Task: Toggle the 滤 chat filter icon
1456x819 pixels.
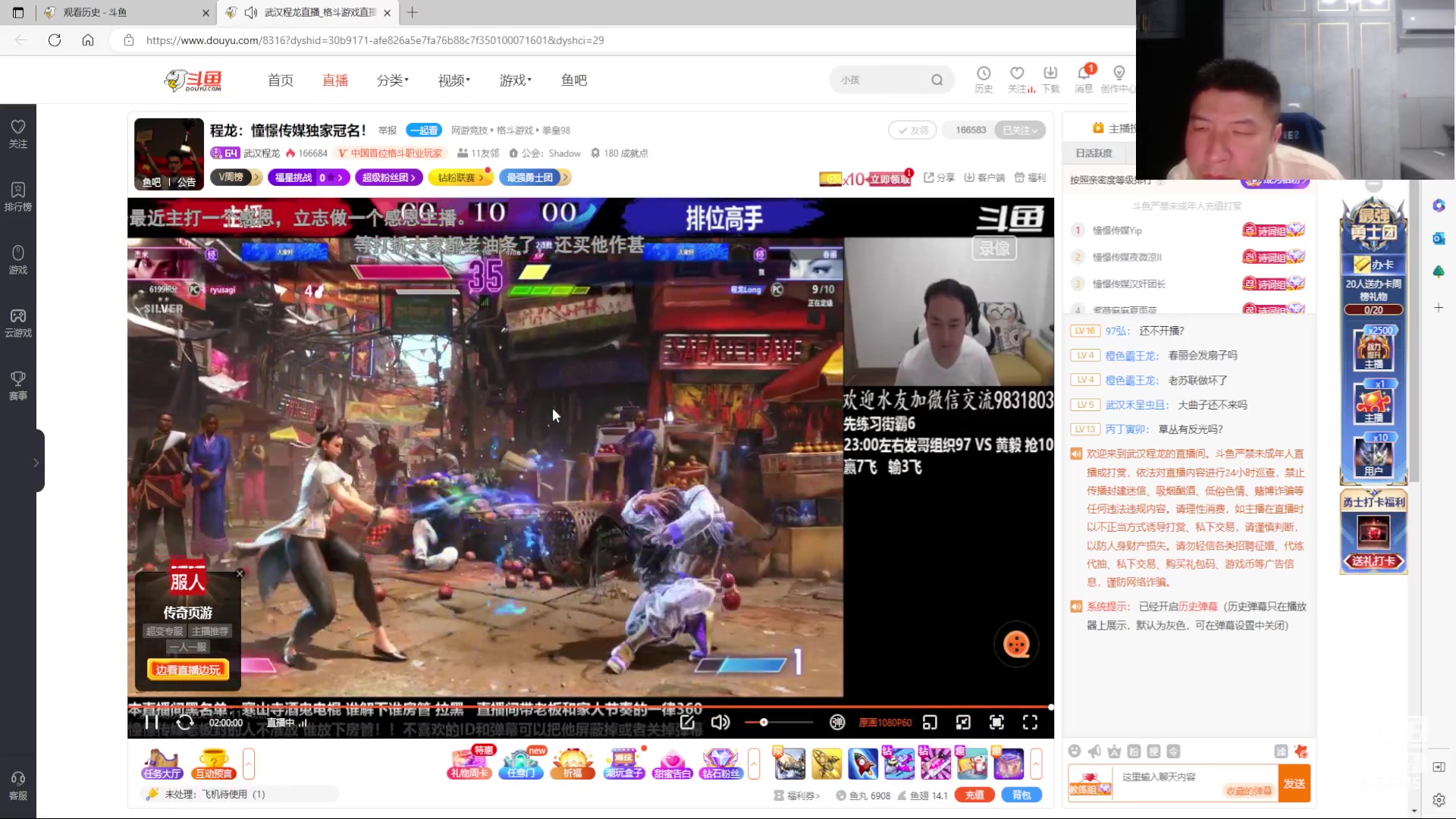Action: [1281, 751]
